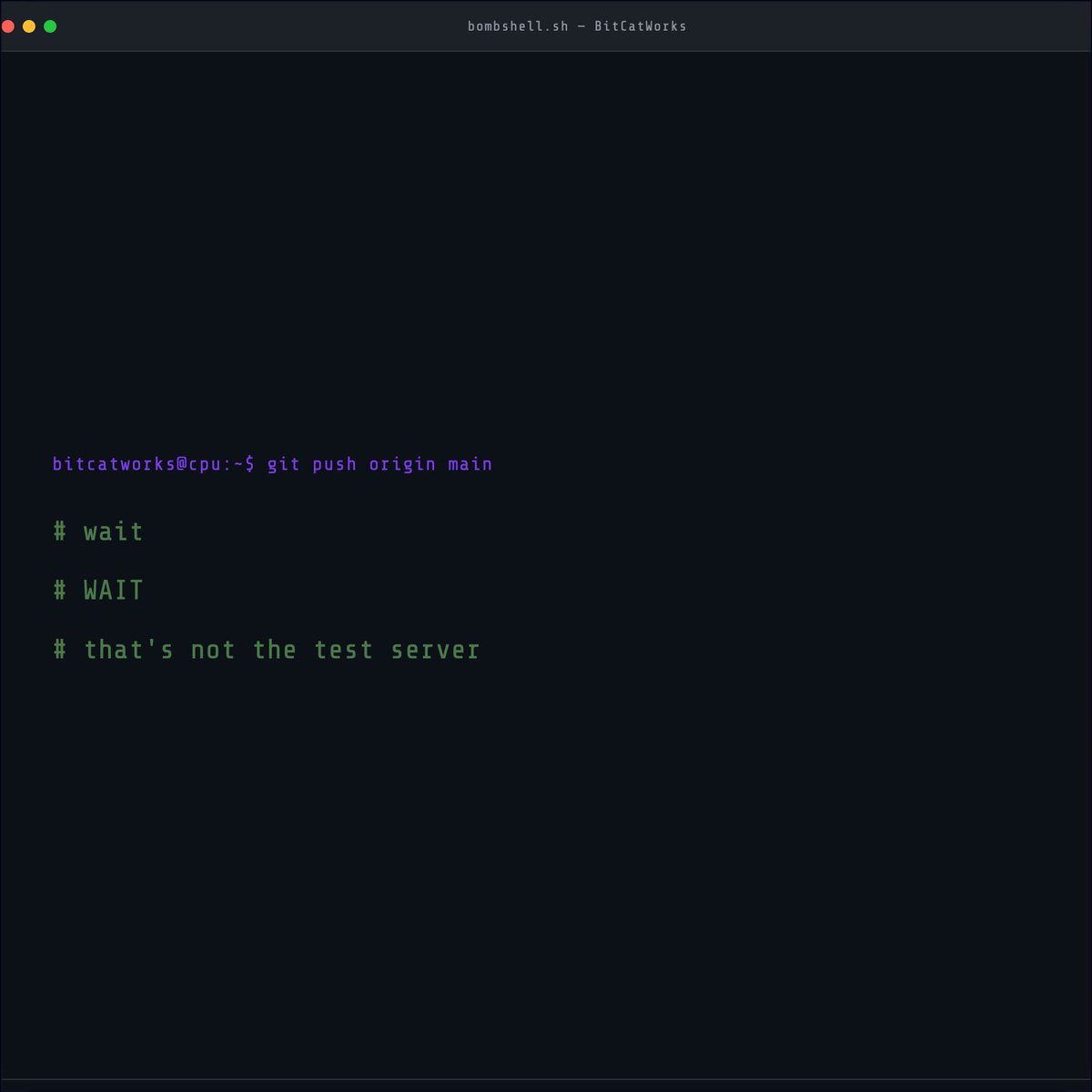Close the window with the red button
This screenshot has height=1092, width=1092.
(x=8, y=26)
